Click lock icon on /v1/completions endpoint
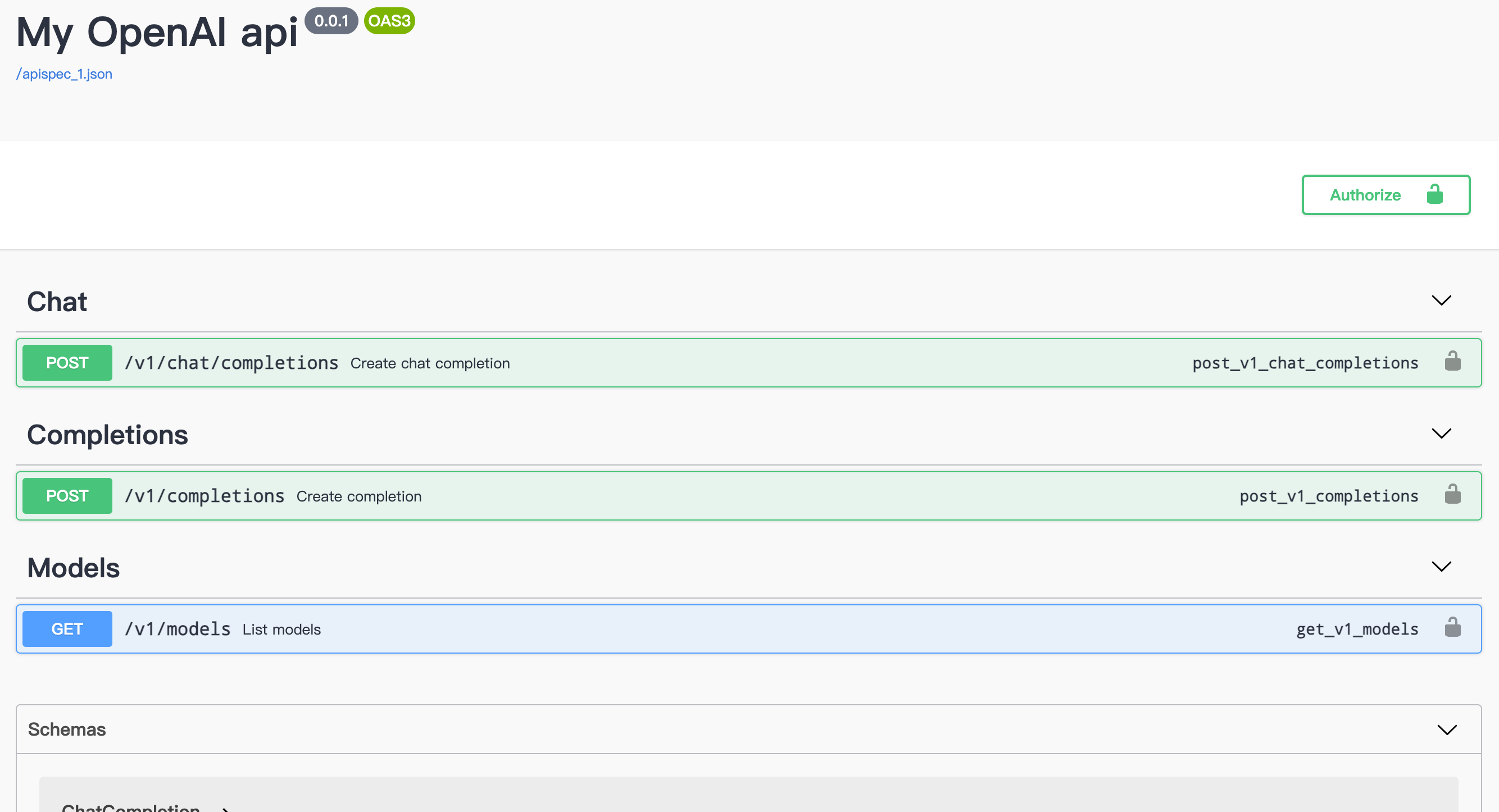The image size is (1499, 812). tap(1452, 495)
